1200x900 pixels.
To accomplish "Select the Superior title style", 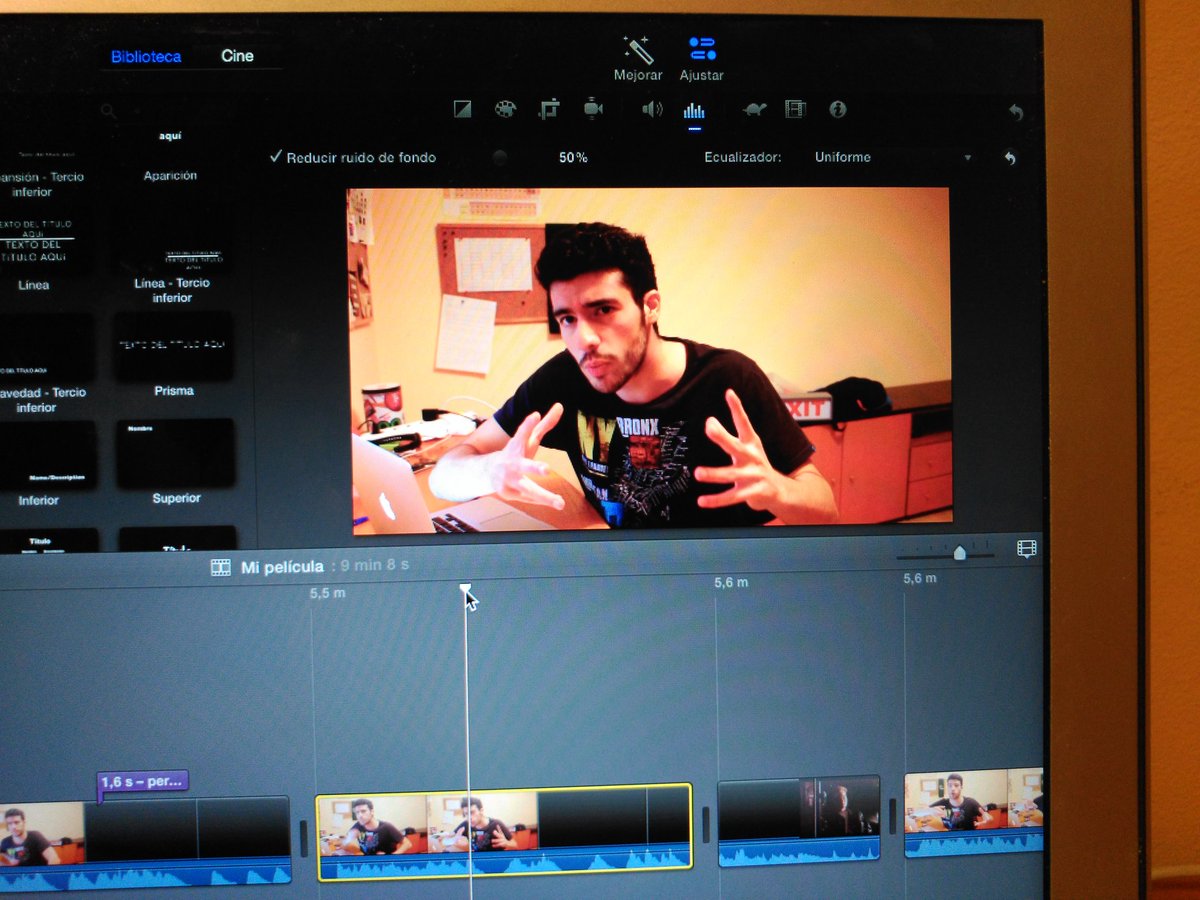I will [176, 462].
